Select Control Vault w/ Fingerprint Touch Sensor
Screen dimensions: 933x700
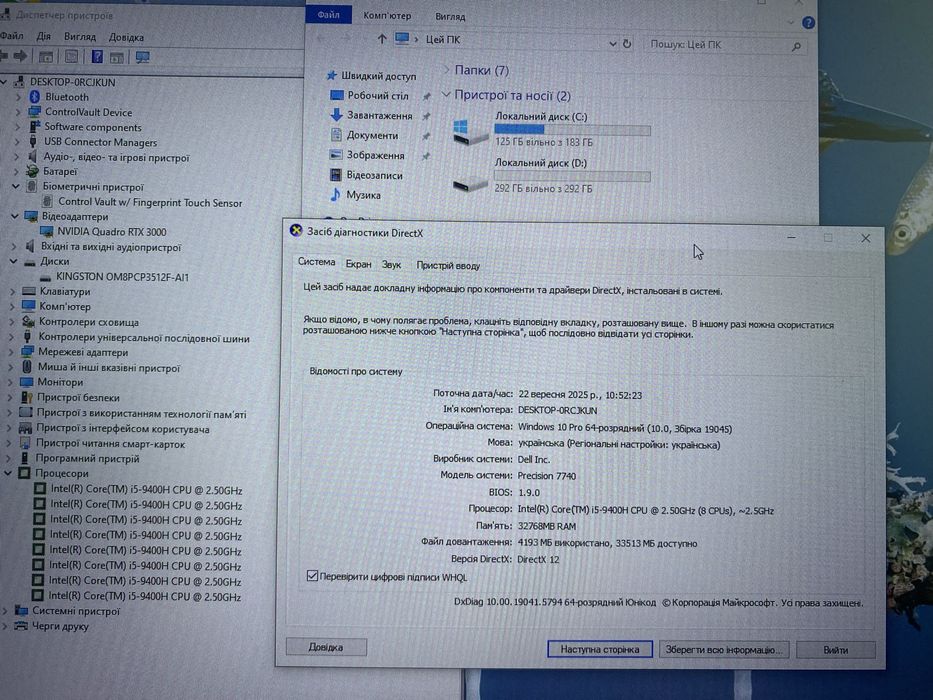[150, 202]
